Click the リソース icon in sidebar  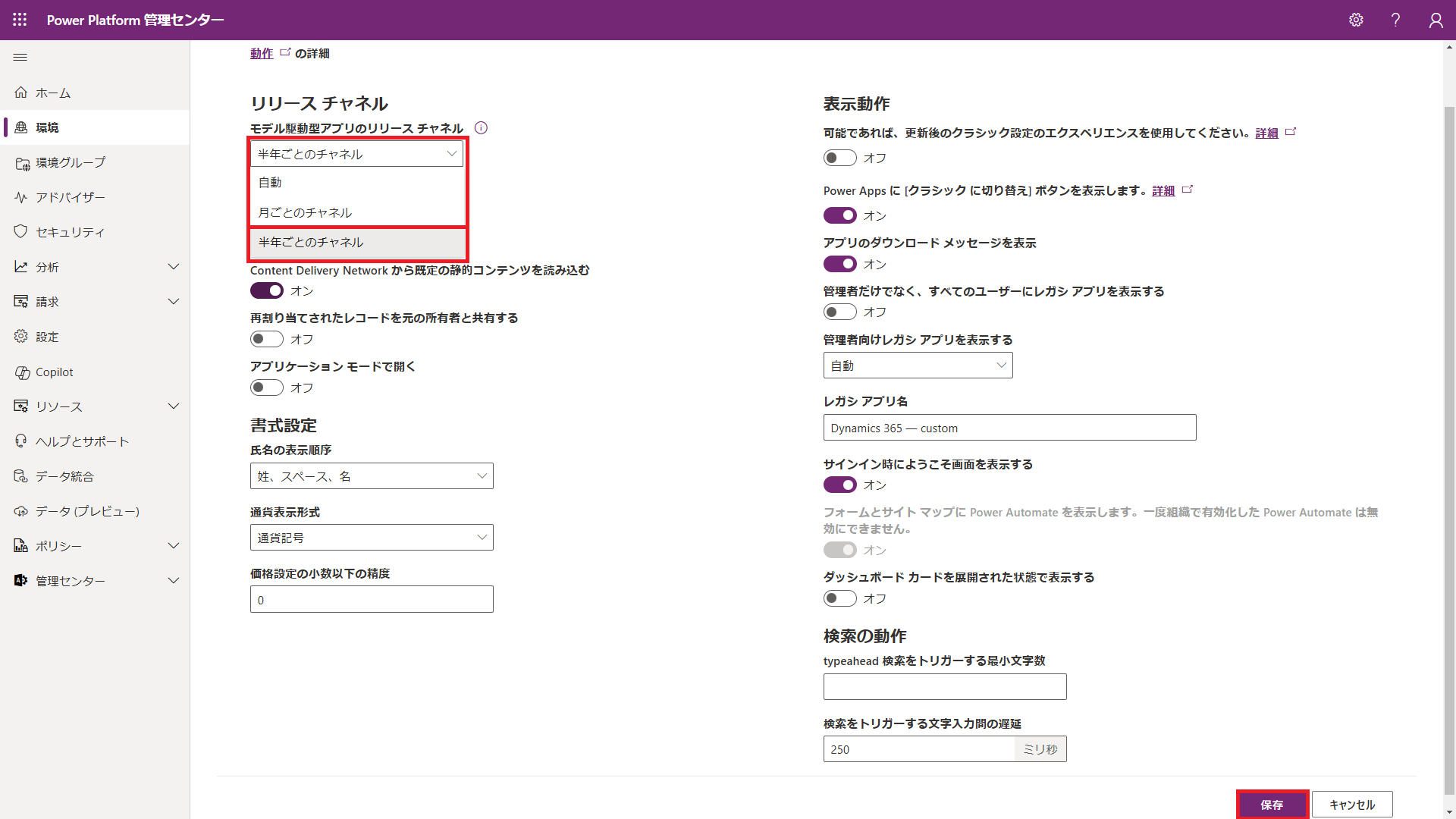tap(20, 406)
